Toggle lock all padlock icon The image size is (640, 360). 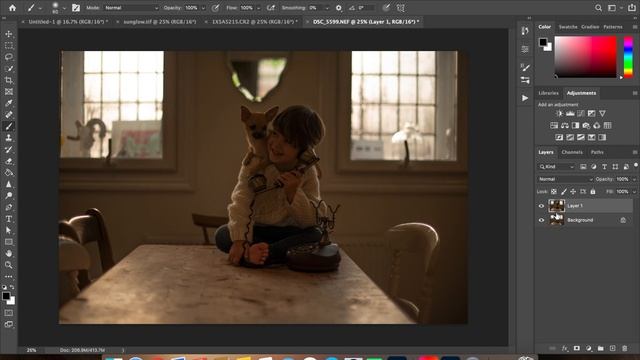(x=593, y=191)
